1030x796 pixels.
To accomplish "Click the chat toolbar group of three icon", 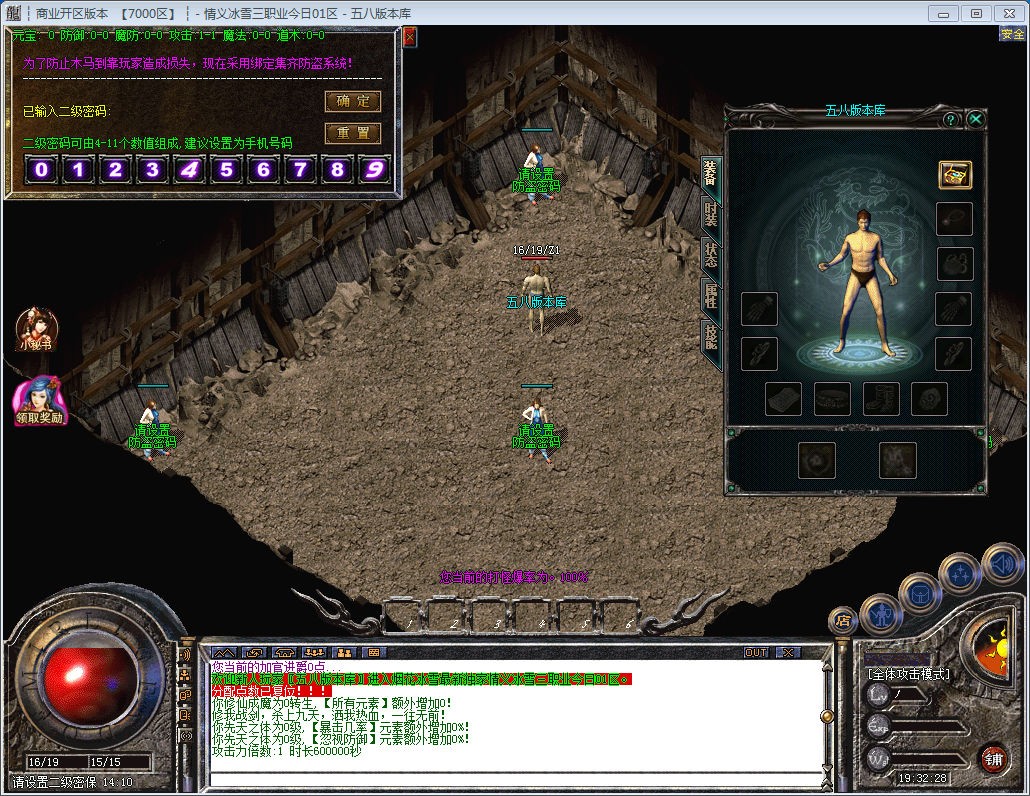I will point(315,652).
